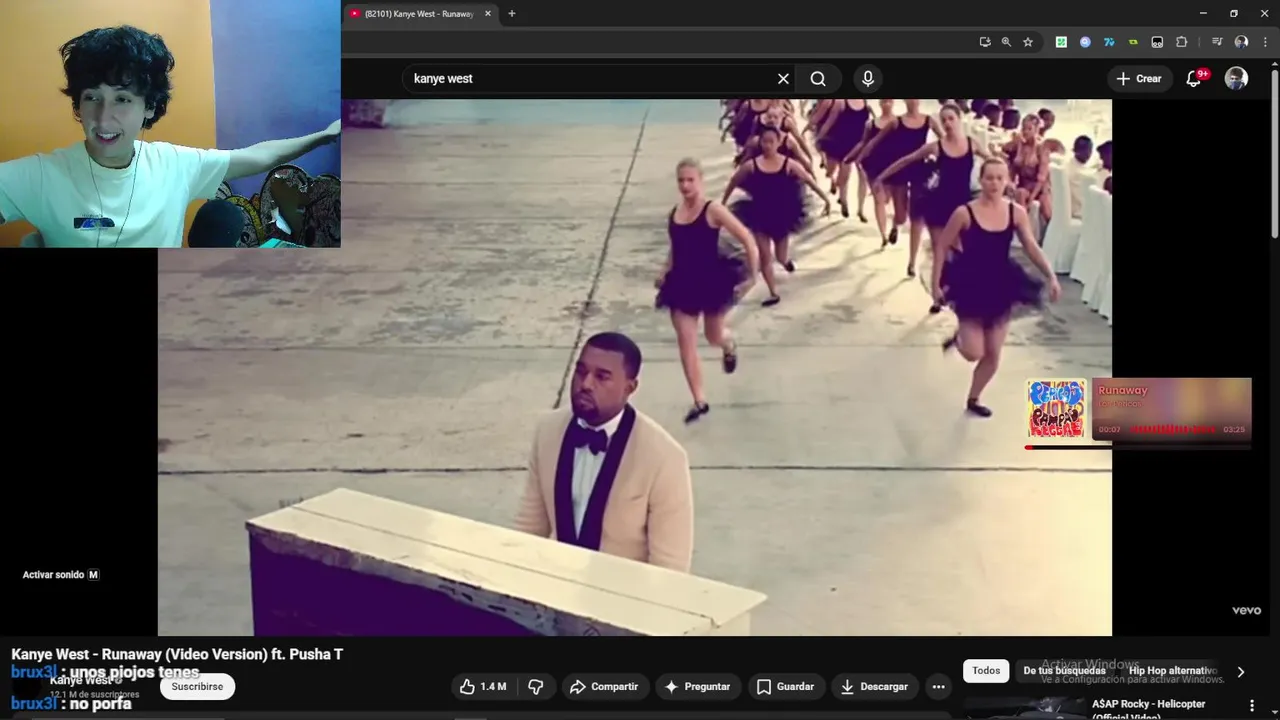Screen dimensions: 1280x720
Task: Click the YouTube search box with kanye west
Action: point(590,79)
